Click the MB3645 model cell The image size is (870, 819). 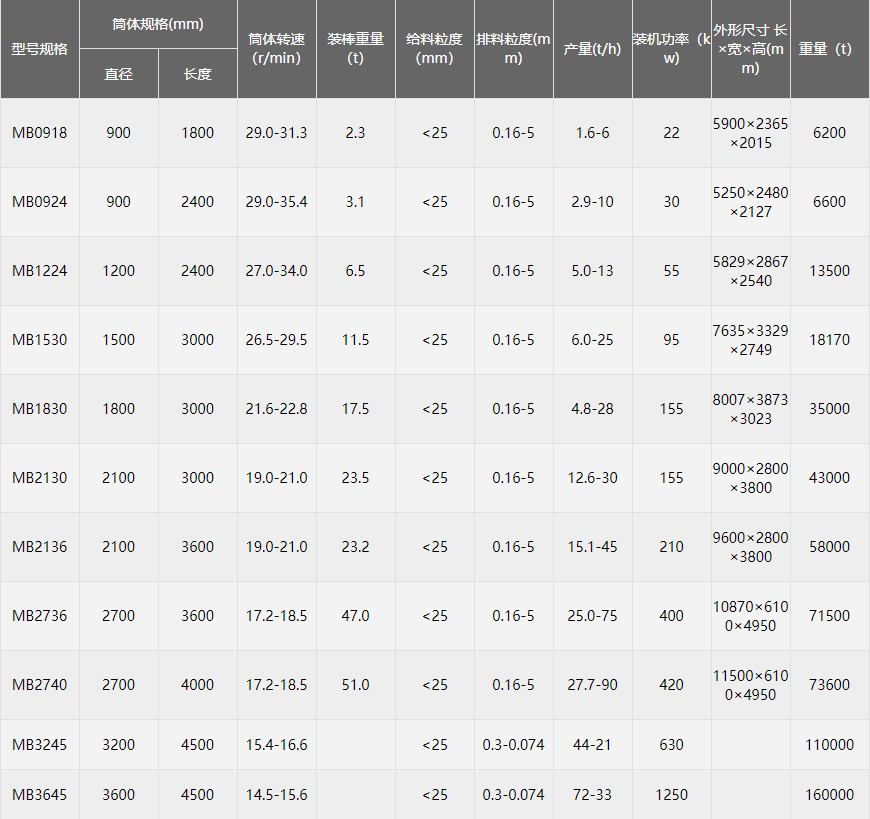click(40, 795)
